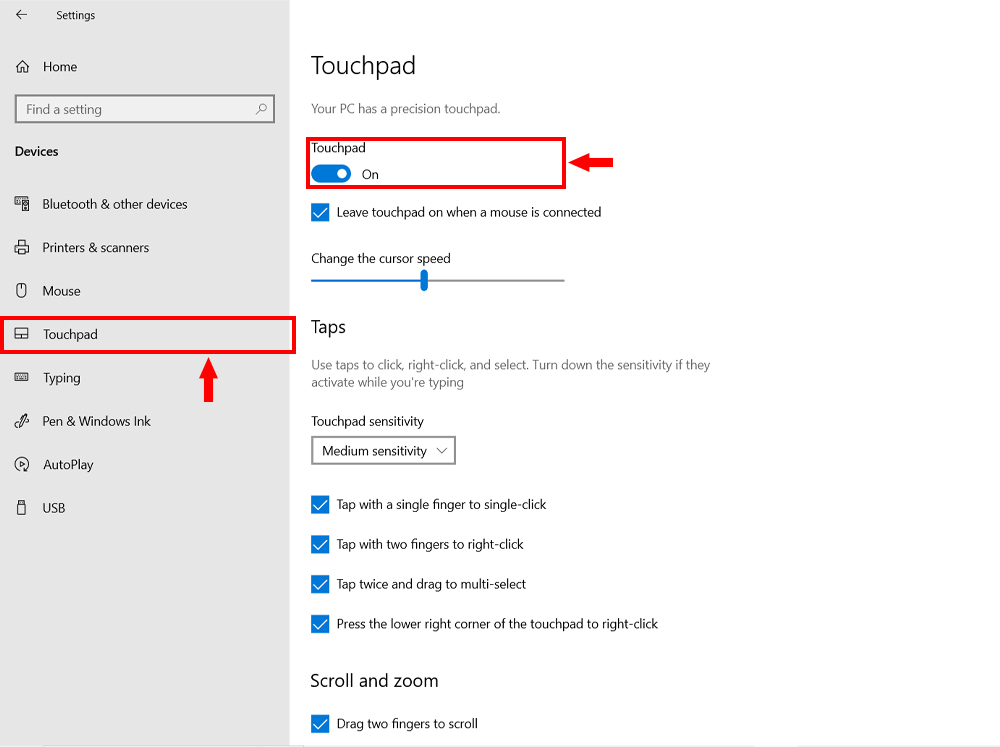This screenshot has width=1000, height=747.
Task: Click the Typing keyboard icon
Action: pos(22,378)
